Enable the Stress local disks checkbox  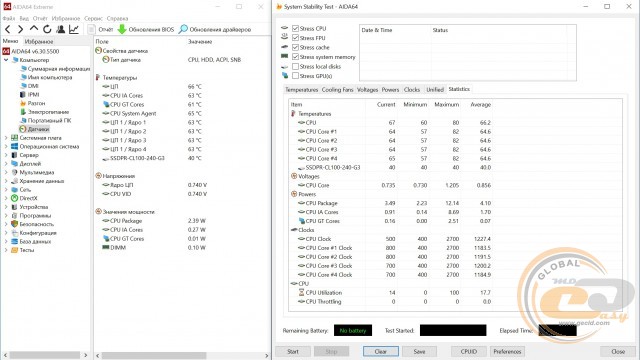(x=296, y=66)
